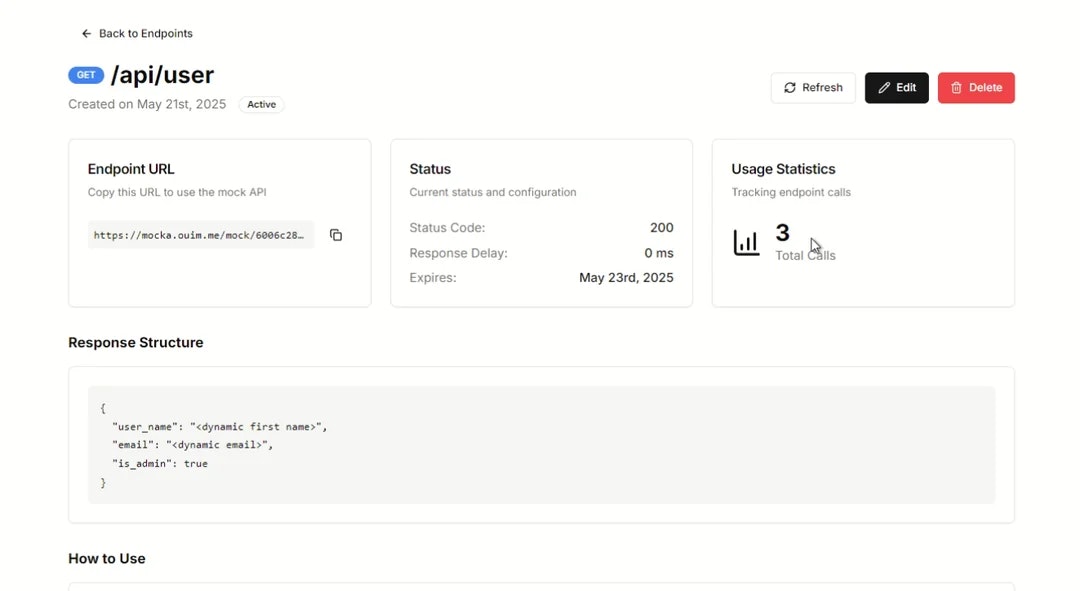Copy the endpoint URL with copy icon
This screenshot has width=1080, height=591.
(335, 235)
